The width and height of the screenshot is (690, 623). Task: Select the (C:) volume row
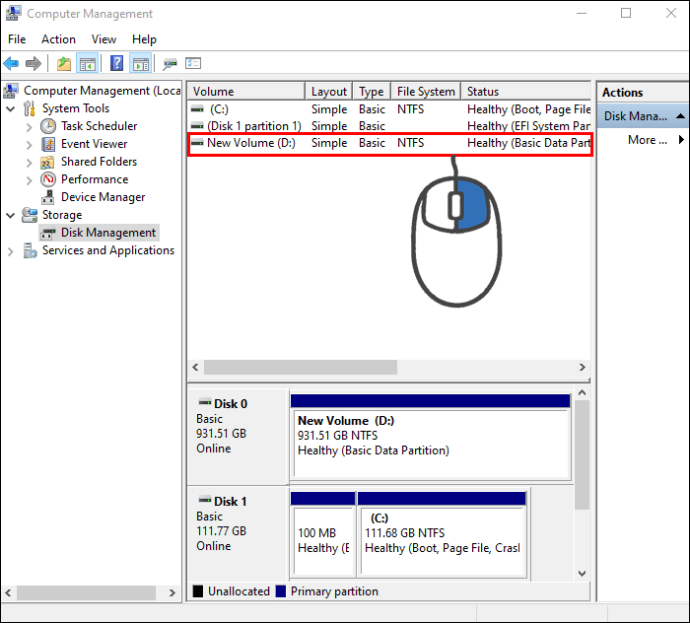389,109
